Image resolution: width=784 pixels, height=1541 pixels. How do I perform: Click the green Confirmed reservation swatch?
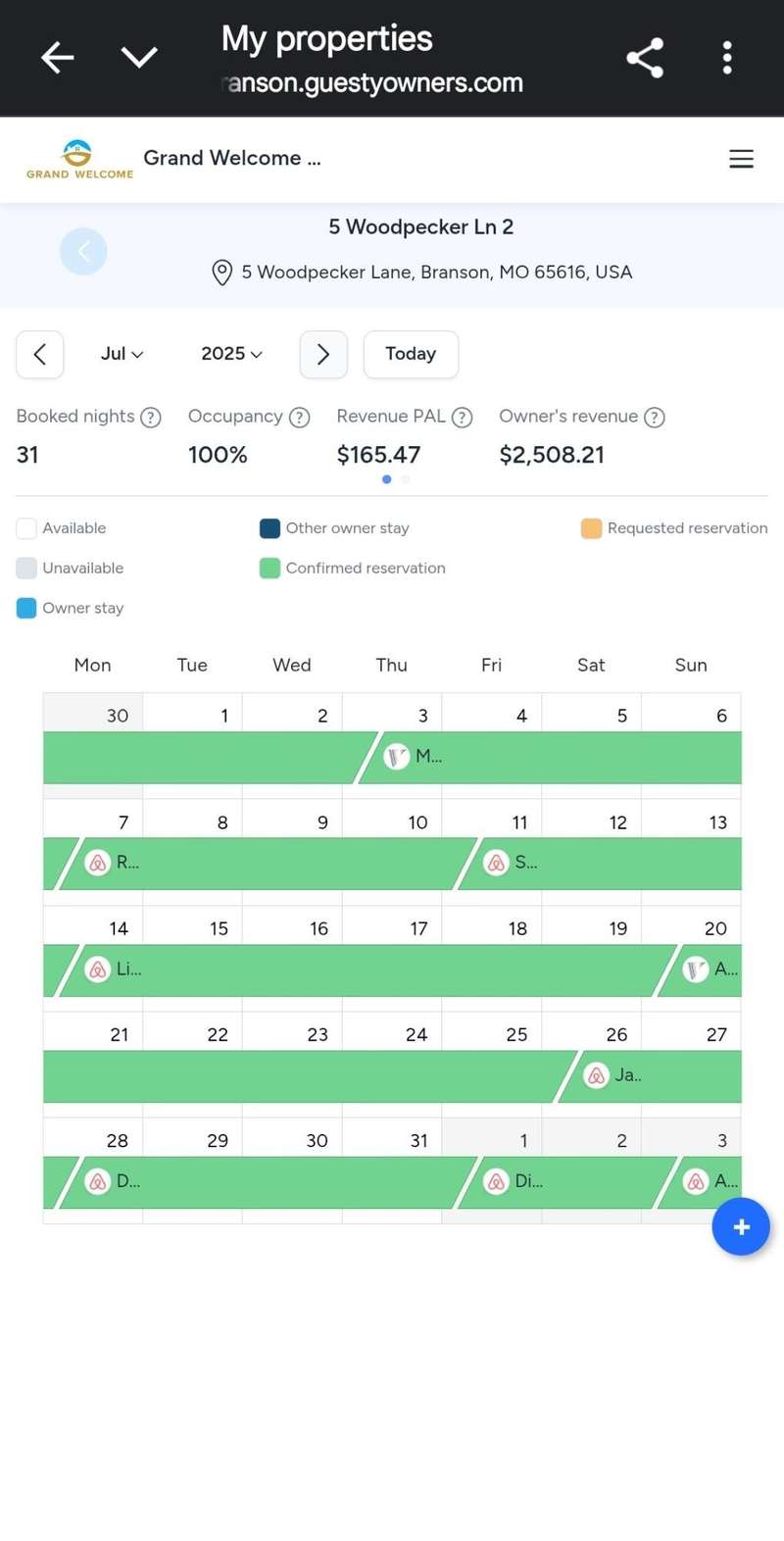(x=269, y=569)
